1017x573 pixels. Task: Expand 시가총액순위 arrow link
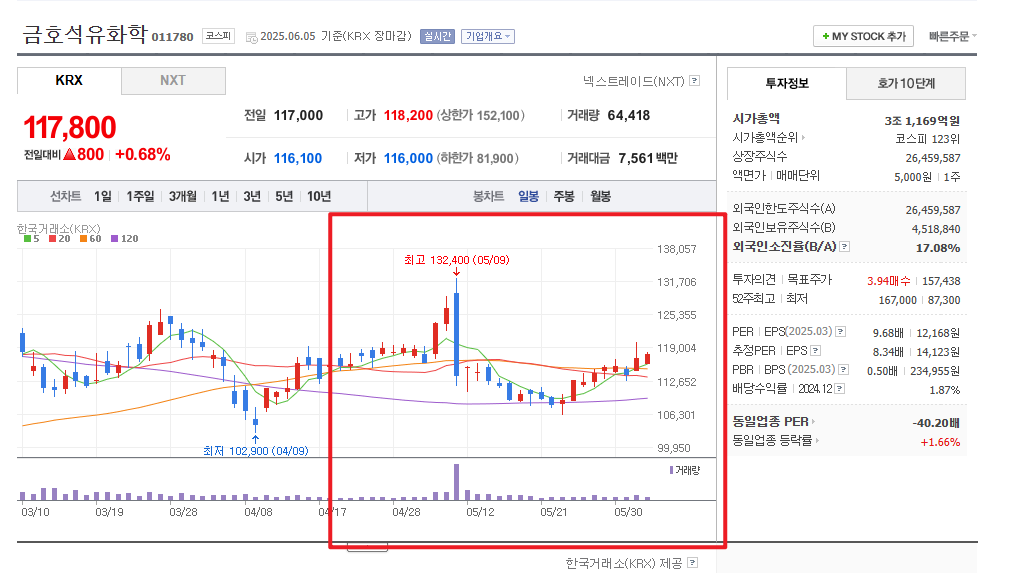[803, 138]
